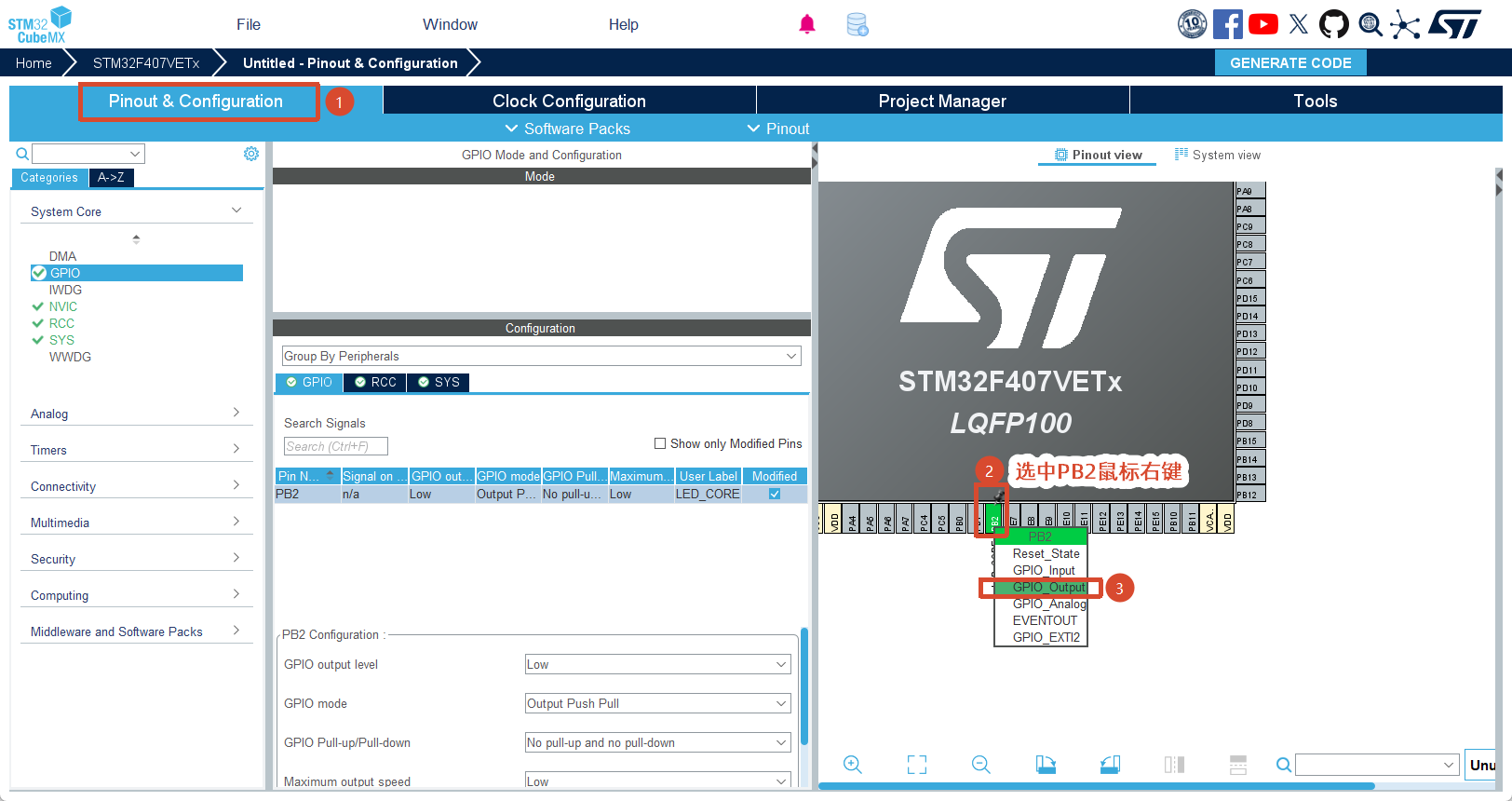Image resolution: width=1512 pixels, height=801 pixels.
Task: Open the Help menu
Action: 624,24
